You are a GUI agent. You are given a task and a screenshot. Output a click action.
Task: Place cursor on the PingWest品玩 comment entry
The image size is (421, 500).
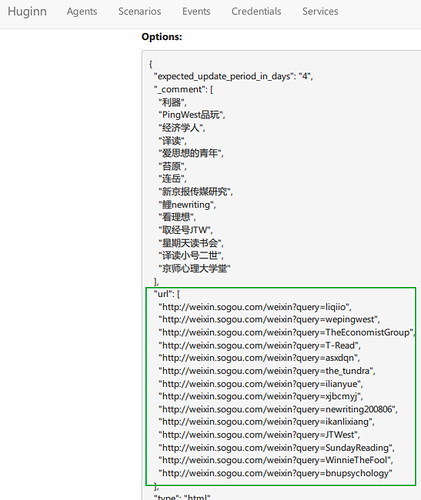[x=192, y=115]
